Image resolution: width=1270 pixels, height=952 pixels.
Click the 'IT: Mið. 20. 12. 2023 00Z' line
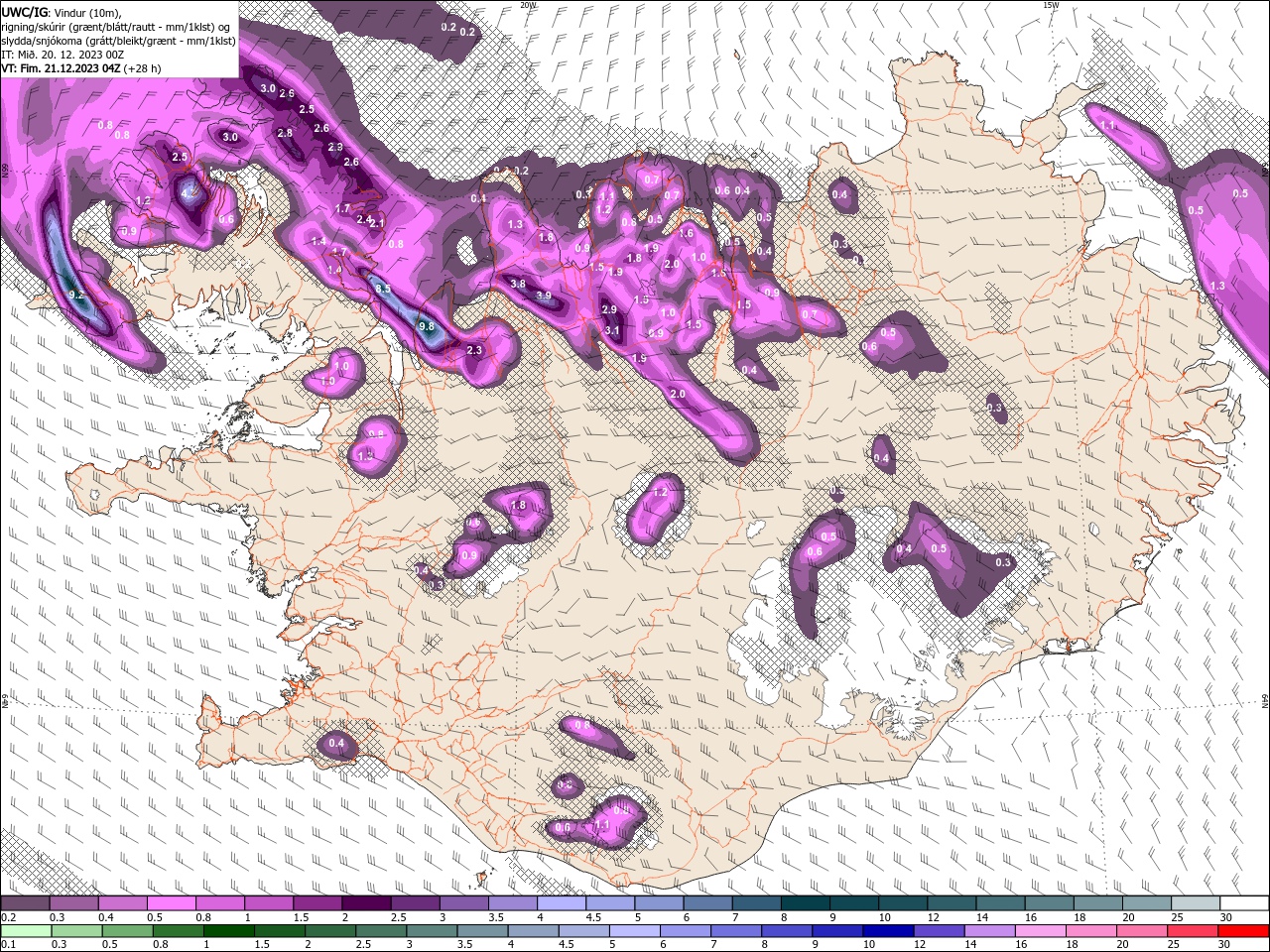pyautogui.click(x=63, y=54)
